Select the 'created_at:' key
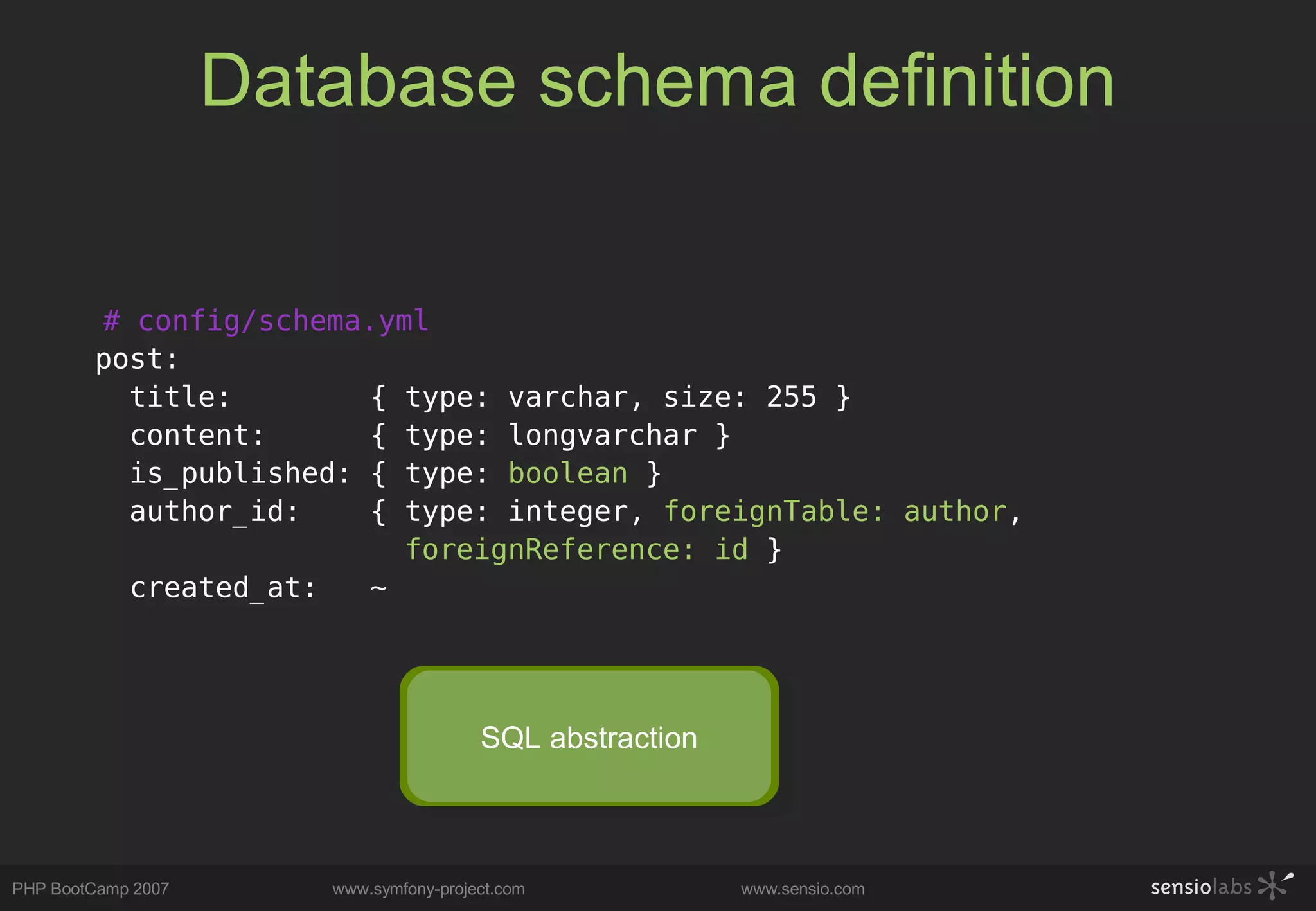 224,588
